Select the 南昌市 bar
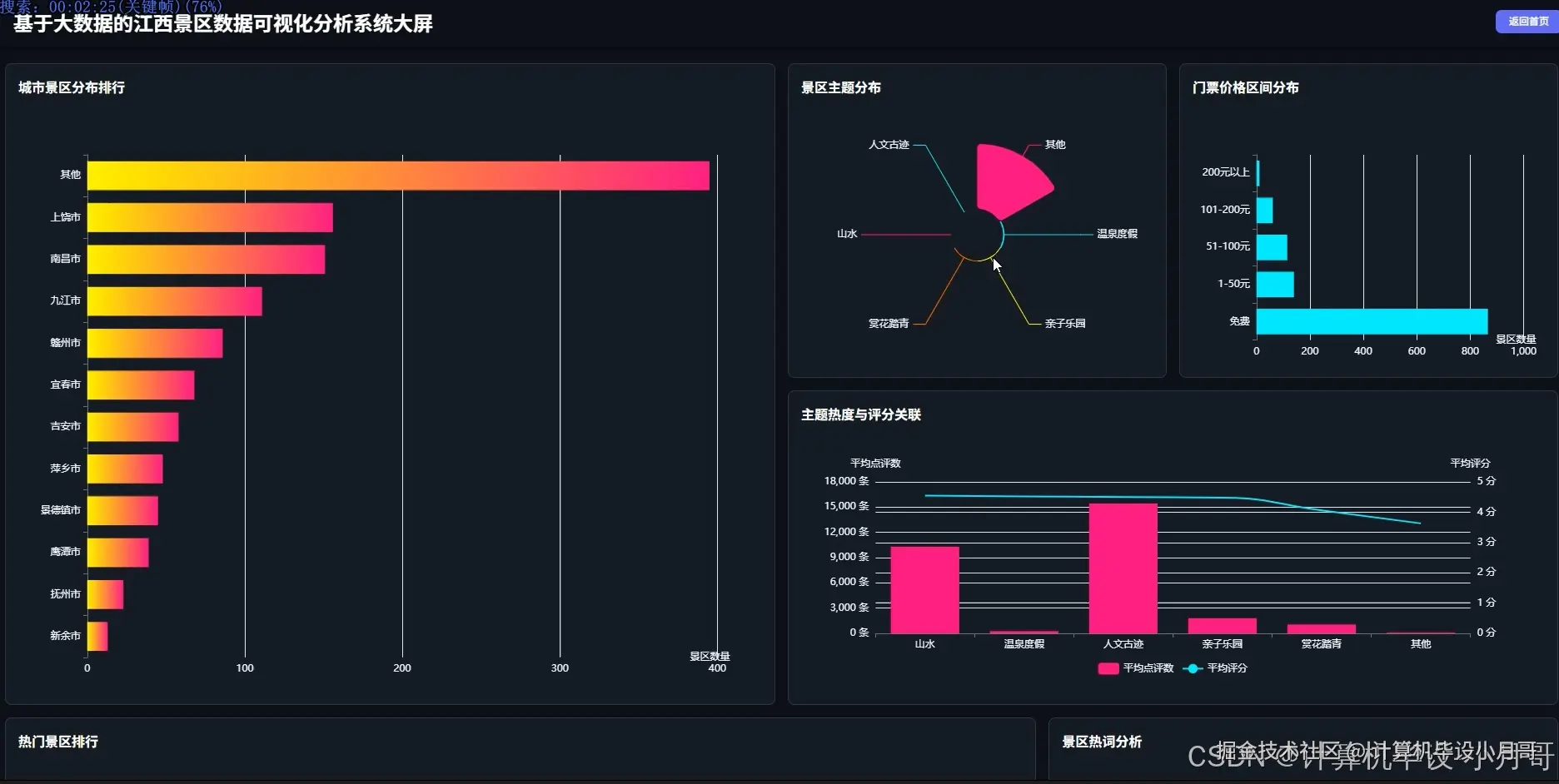 206,259
